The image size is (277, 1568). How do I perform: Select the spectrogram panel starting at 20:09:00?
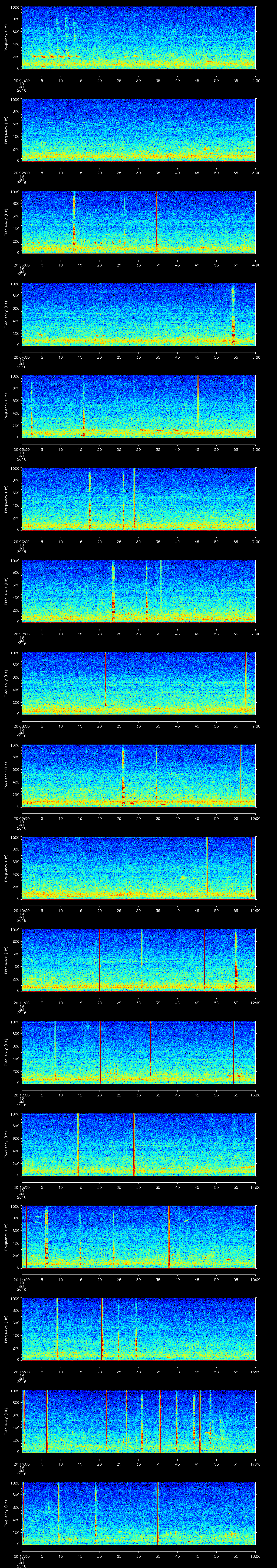pos(139,775)
